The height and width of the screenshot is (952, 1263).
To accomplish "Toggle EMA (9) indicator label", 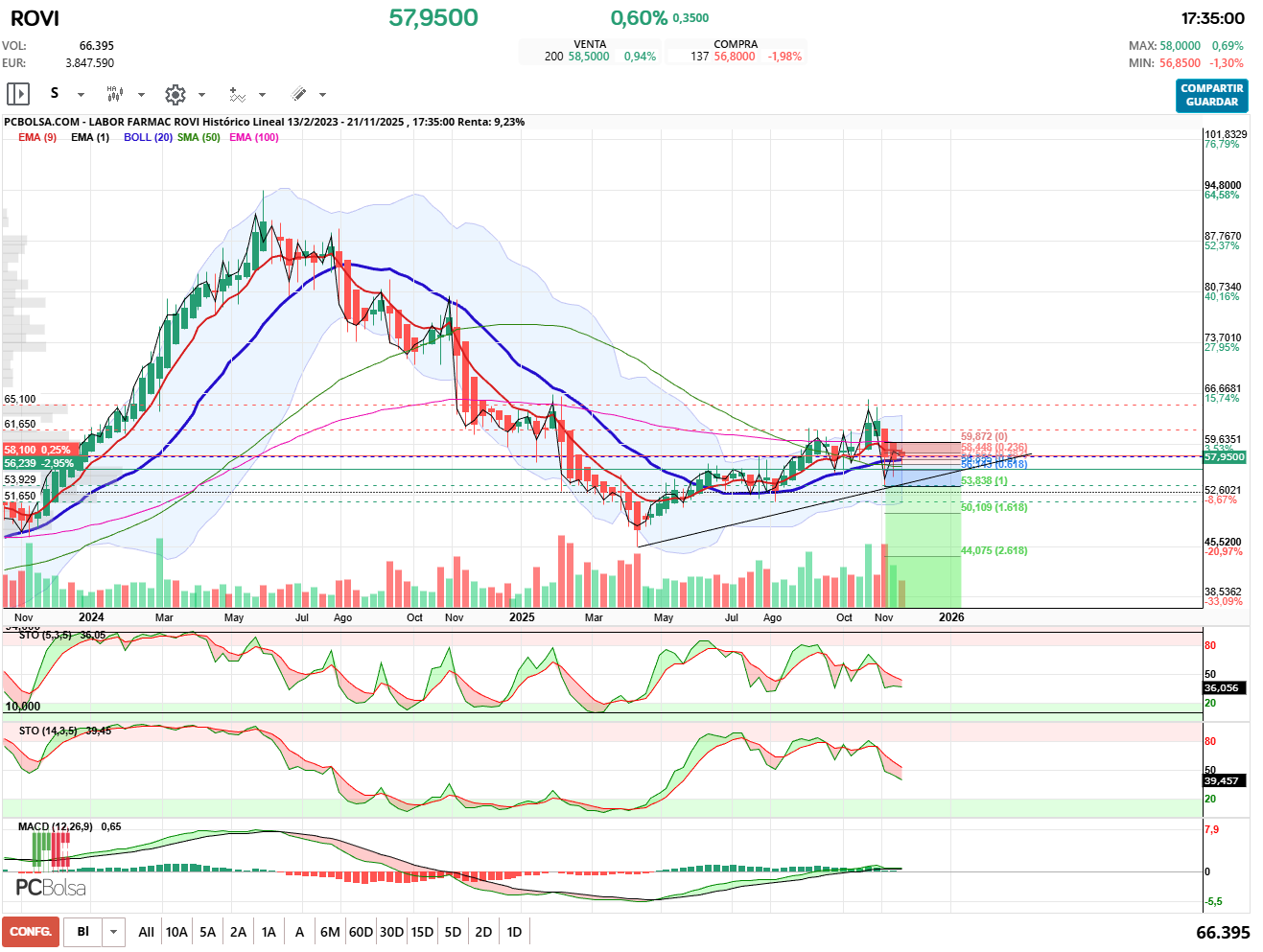I will 37,137.
